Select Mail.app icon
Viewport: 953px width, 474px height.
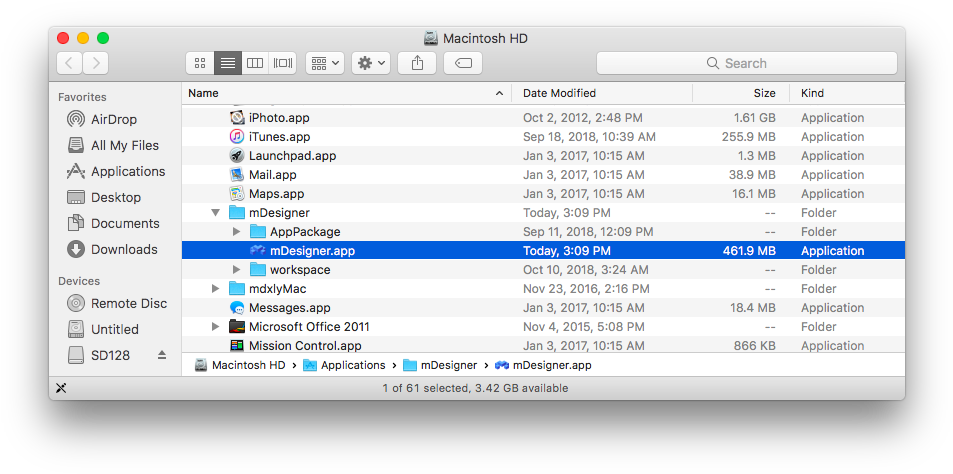coord(237,175)
